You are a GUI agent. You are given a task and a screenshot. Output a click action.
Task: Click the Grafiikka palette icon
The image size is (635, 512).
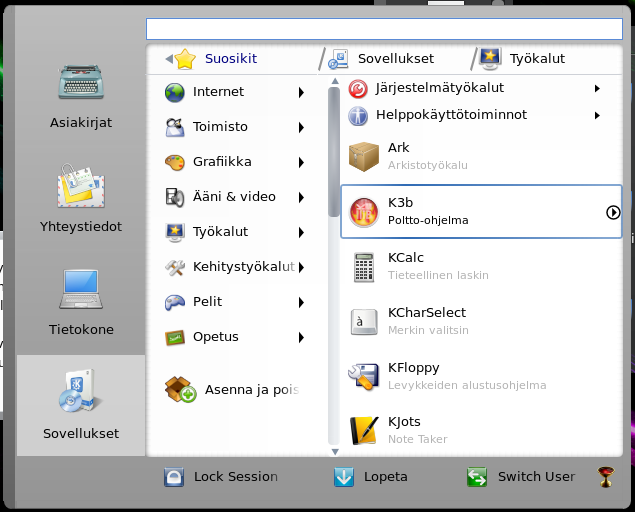click(x=175, y=162)
